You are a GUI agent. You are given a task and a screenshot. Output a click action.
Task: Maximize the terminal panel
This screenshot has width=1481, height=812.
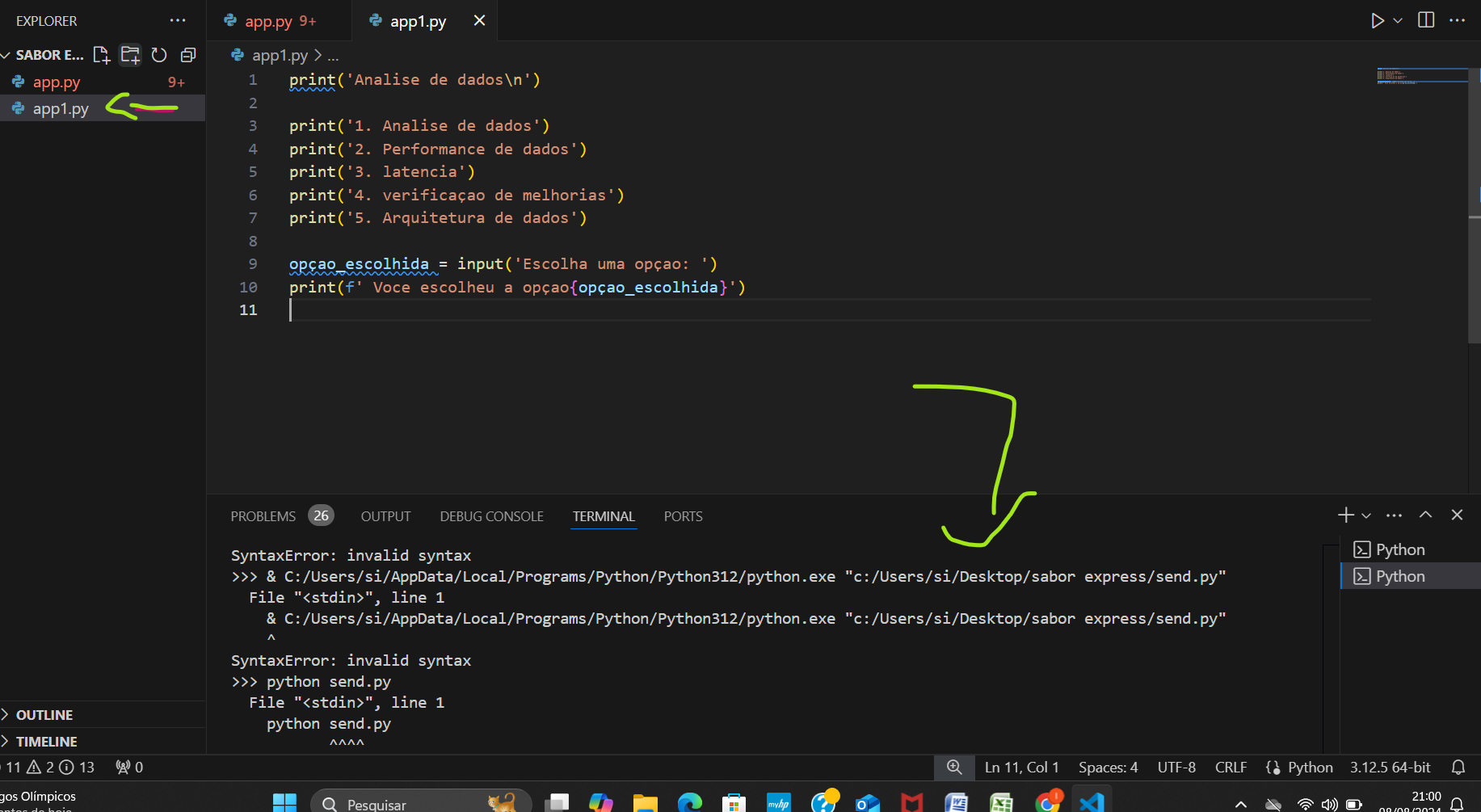pos(1426,515)
